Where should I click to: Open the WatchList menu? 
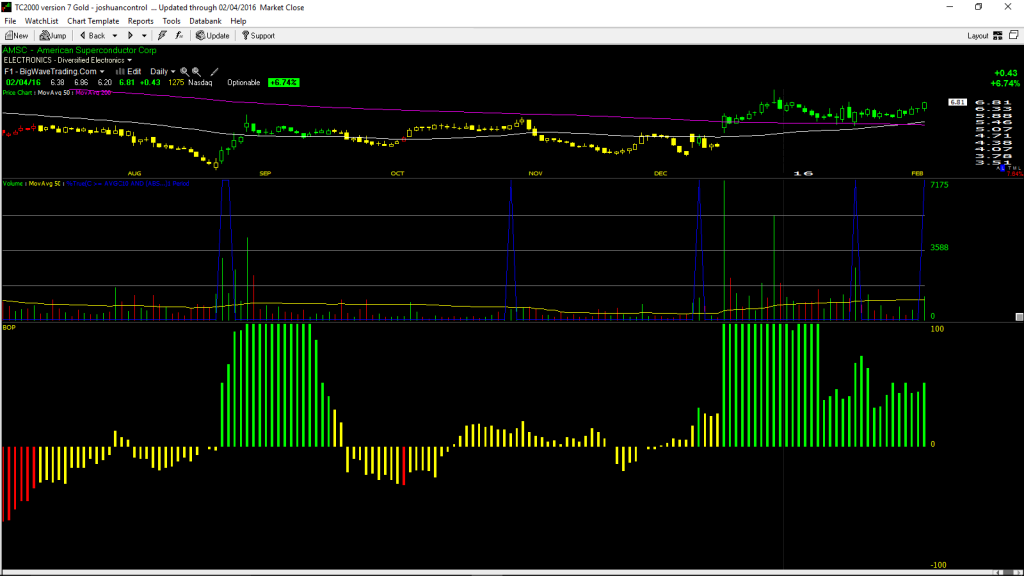click(x=41, y=21)
